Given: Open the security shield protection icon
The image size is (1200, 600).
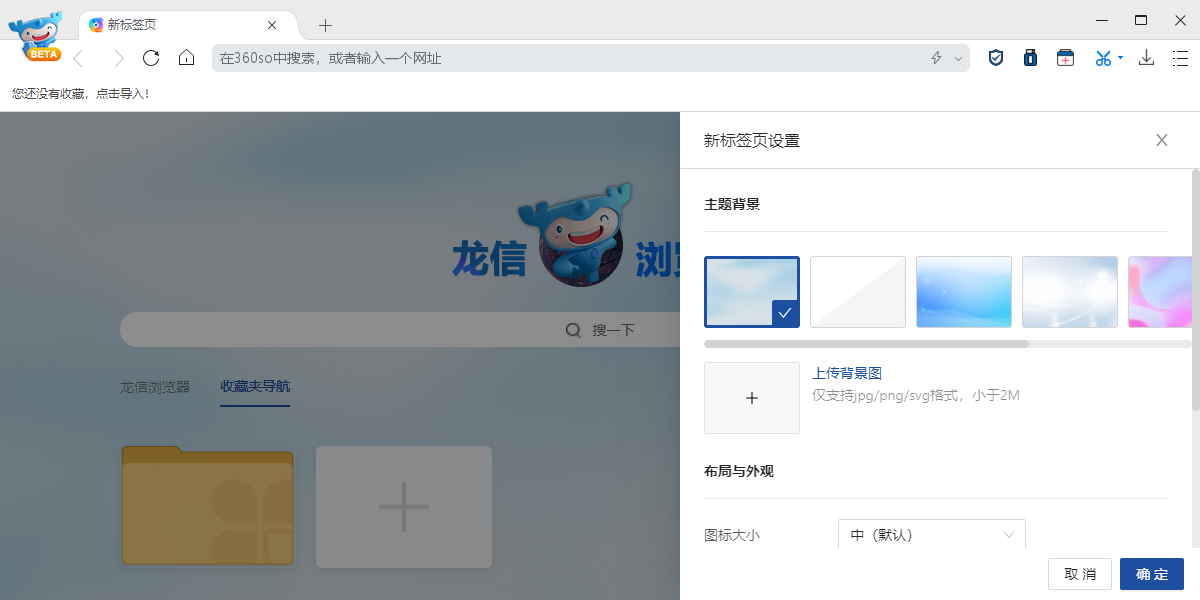Looking at the screenshot, I should pyautogui.click(x=995, y=58).
